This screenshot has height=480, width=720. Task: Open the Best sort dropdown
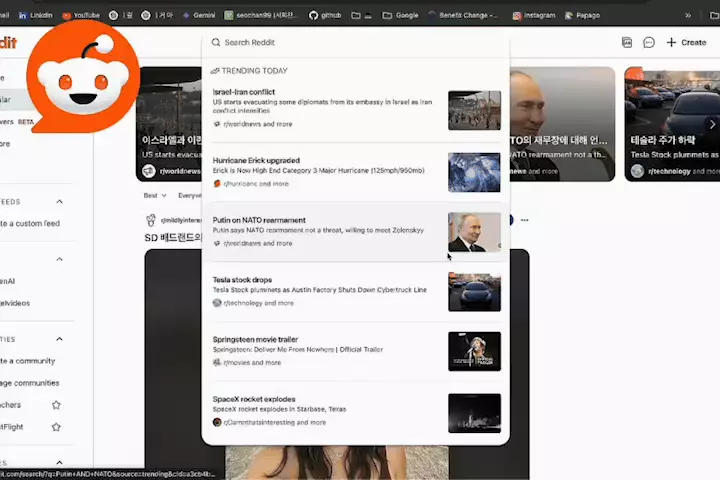click(x=155, y=195)
